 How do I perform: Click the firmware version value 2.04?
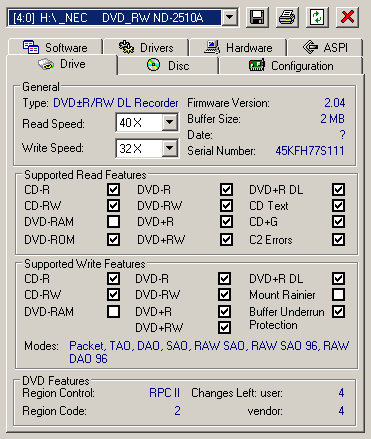tap(335, 103)
